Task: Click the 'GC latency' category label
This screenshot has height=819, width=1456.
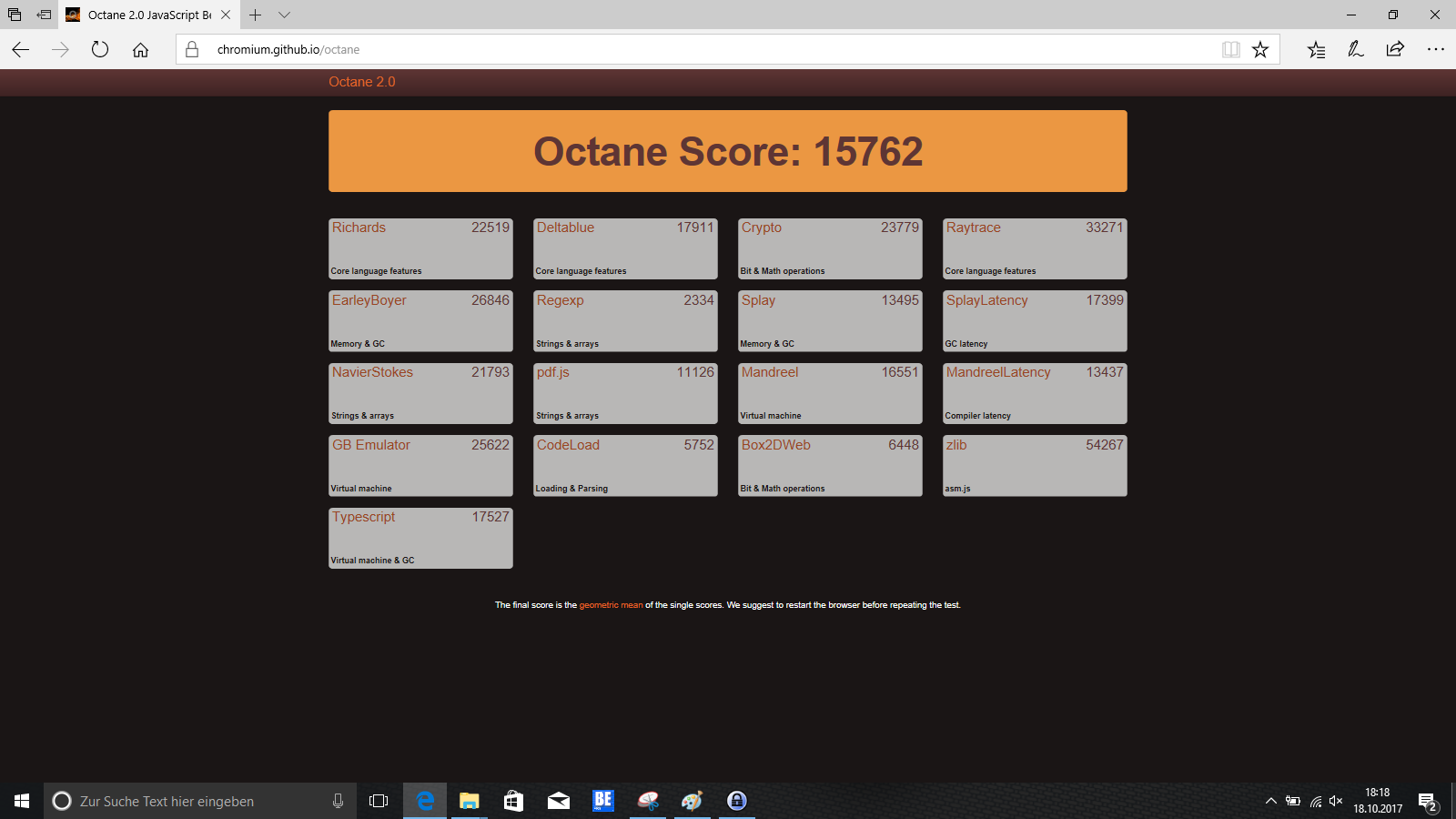Action: coord(966,344)
